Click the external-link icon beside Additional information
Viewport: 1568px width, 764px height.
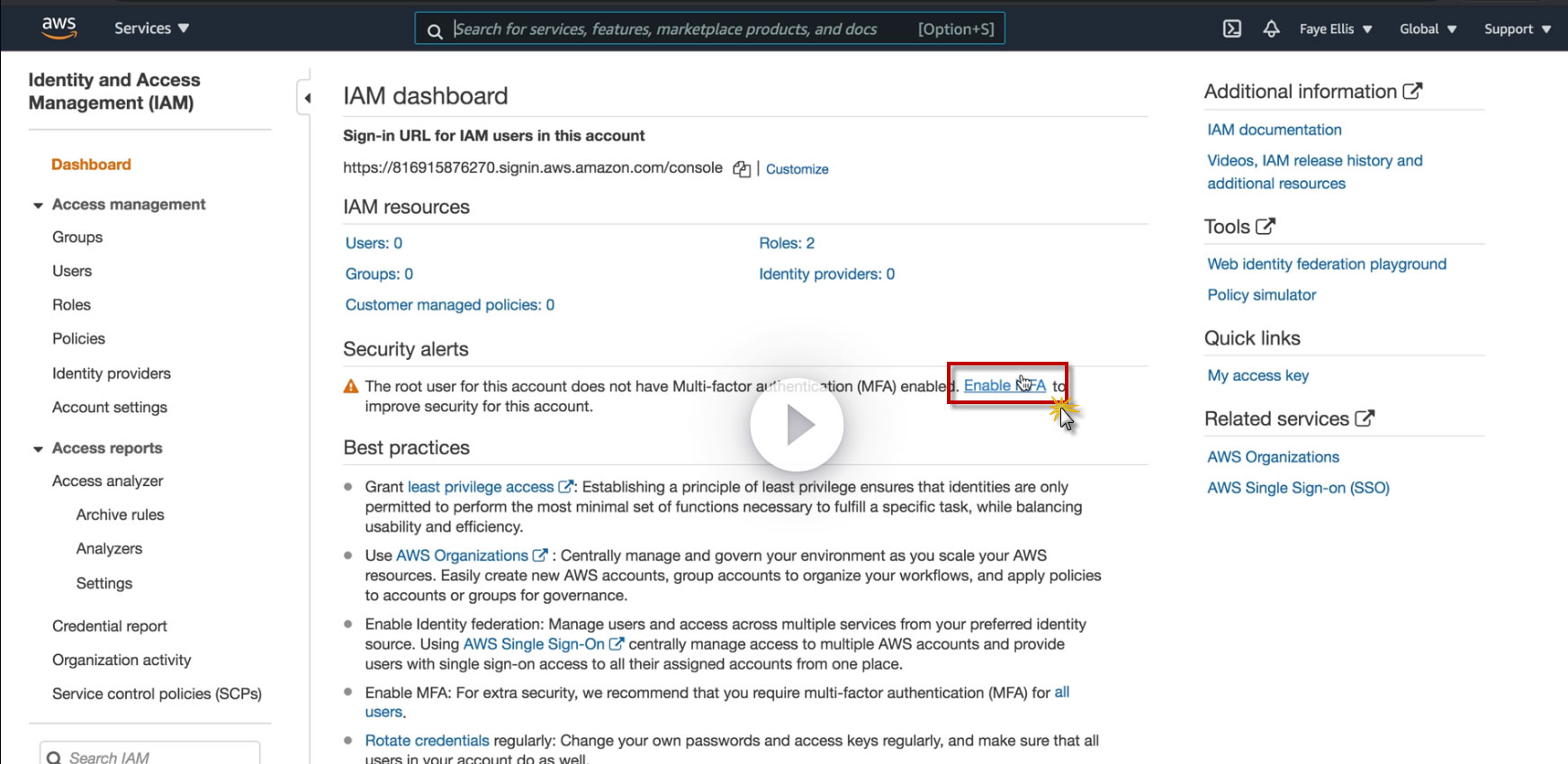pos(1413,91)
